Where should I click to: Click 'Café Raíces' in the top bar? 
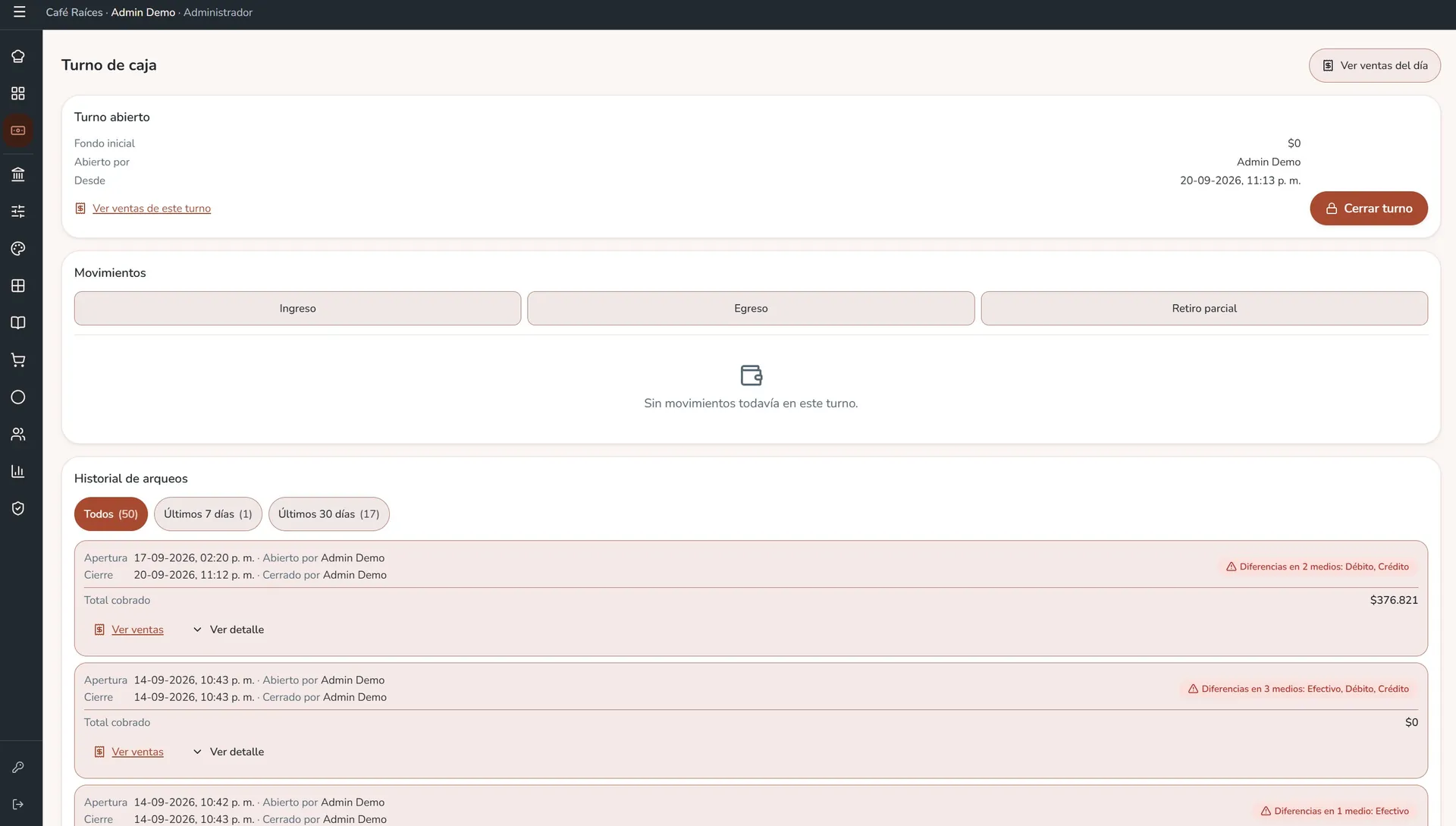coord(74,13)
